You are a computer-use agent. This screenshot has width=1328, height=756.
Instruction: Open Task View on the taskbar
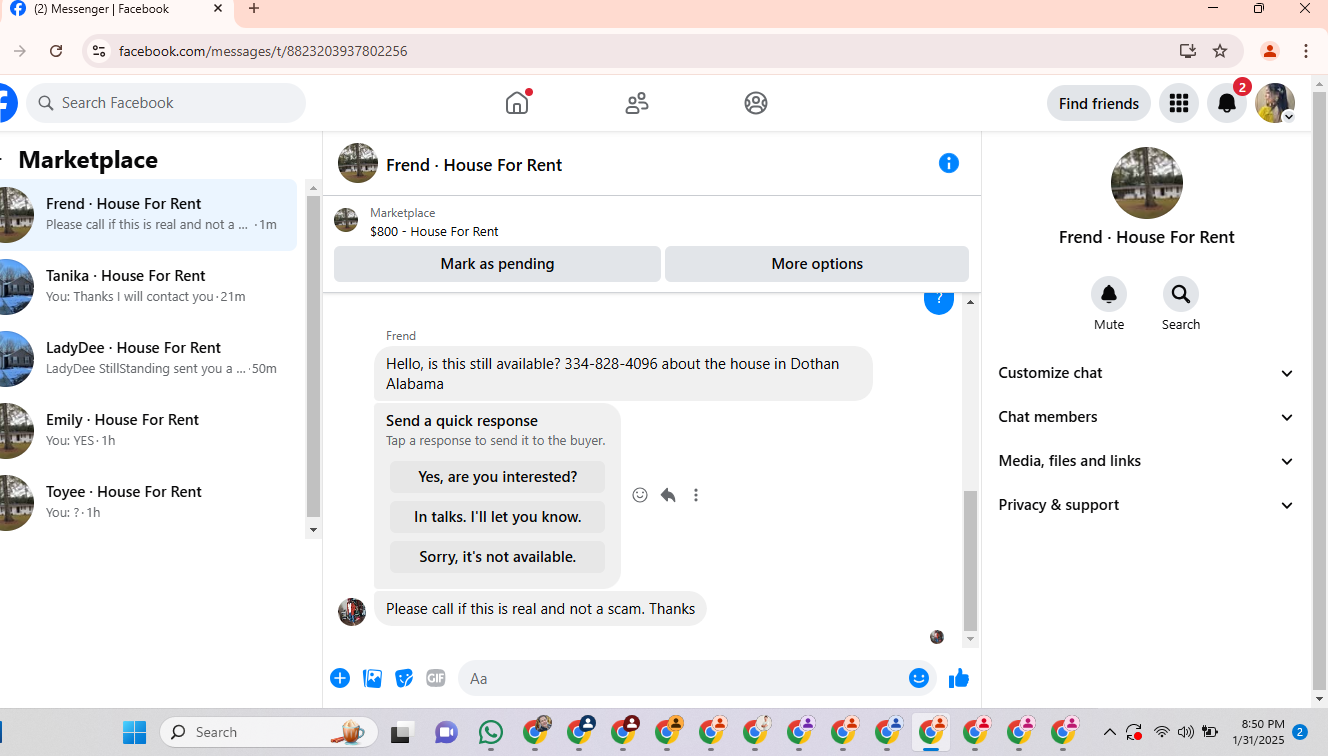(402, 732)
